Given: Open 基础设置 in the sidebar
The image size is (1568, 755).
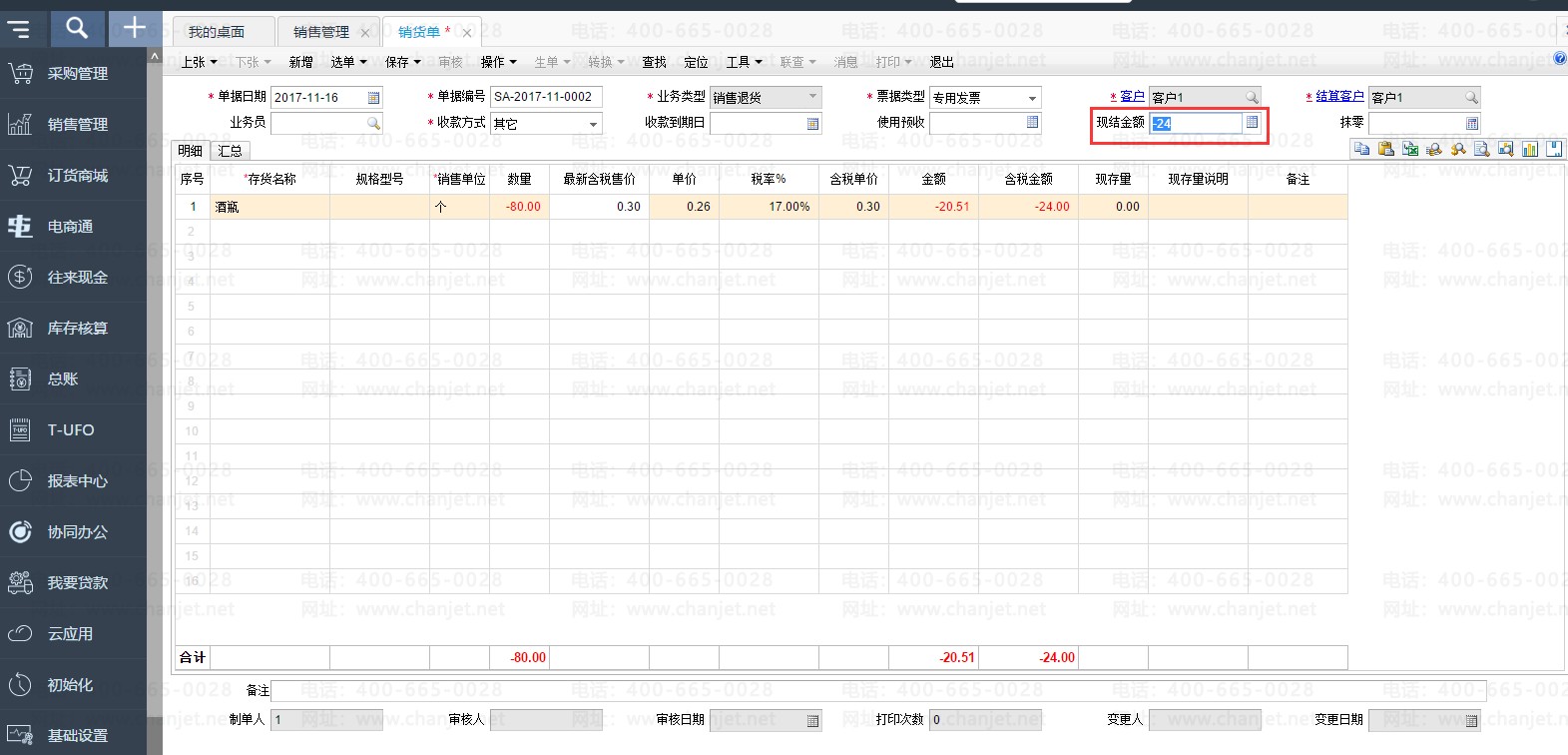Looking at the screenshot, I should [x=74, y=735].
